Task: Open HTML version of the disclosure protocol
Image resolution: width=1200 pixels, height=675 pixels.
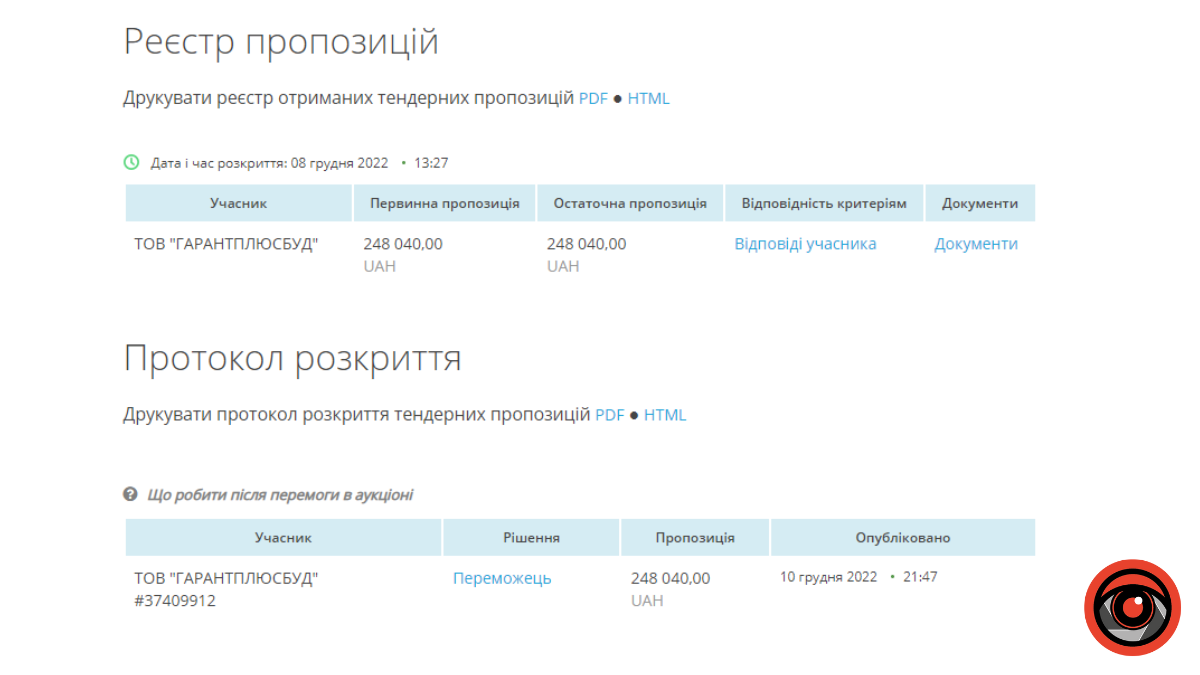Action: pos(666,414)
